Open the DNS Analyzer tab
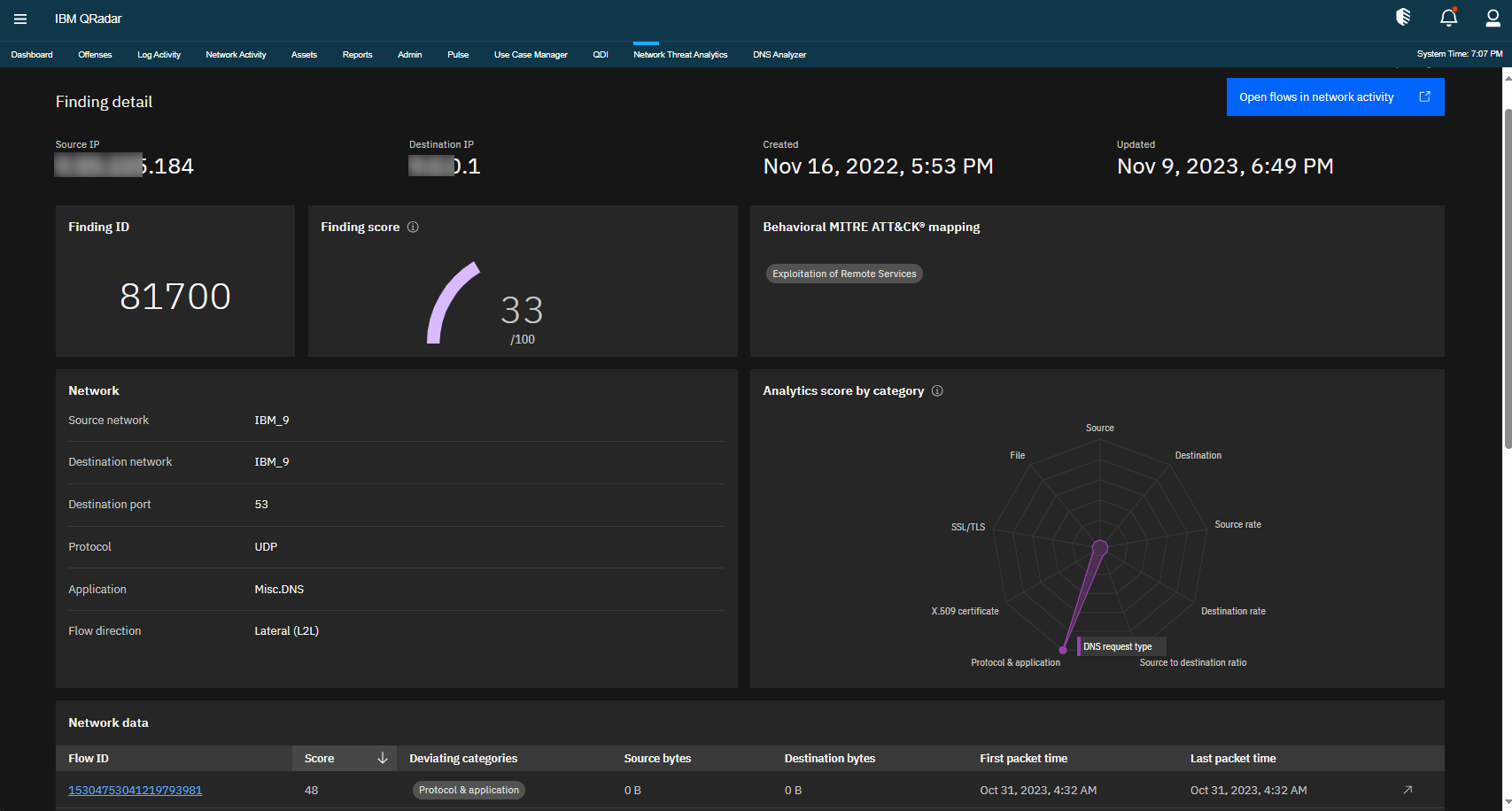The width and height of the screenshot is (1512, 811). click(779, 54)
